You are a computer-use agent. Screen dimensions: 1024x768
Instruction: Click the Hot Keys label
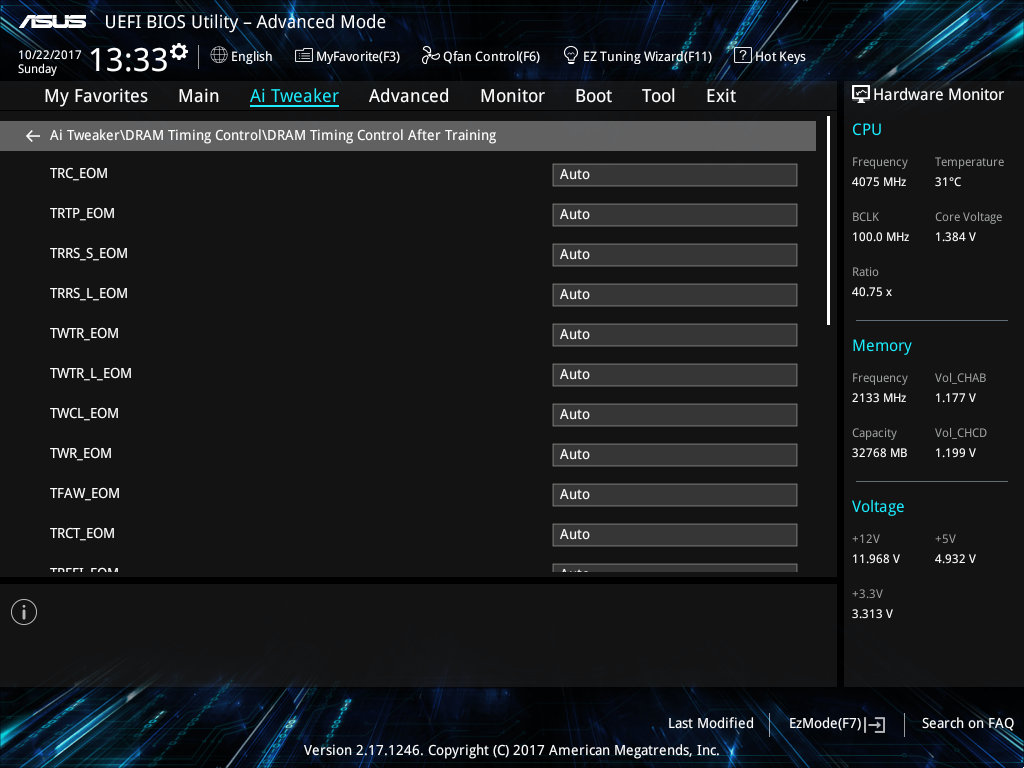pyautogui.click(x=780, y=57)
